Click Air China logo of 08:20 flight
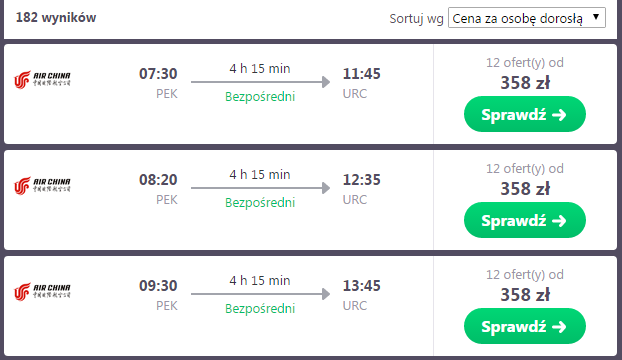622x360 pixels. click(x=42, y=186)
